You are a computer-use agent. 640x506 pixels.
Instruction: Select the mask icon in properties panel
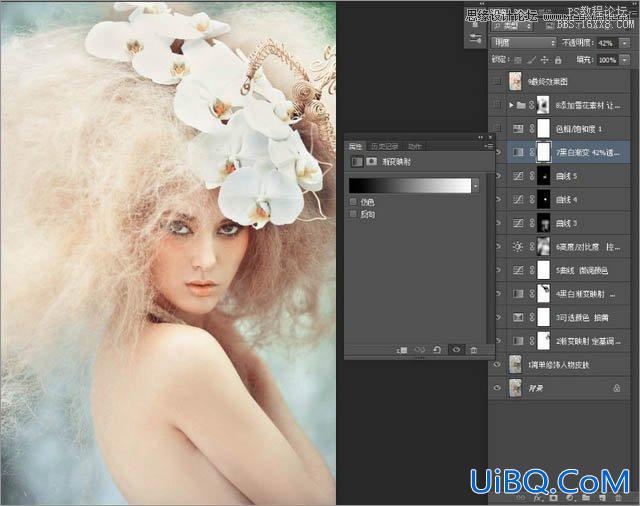371,162
